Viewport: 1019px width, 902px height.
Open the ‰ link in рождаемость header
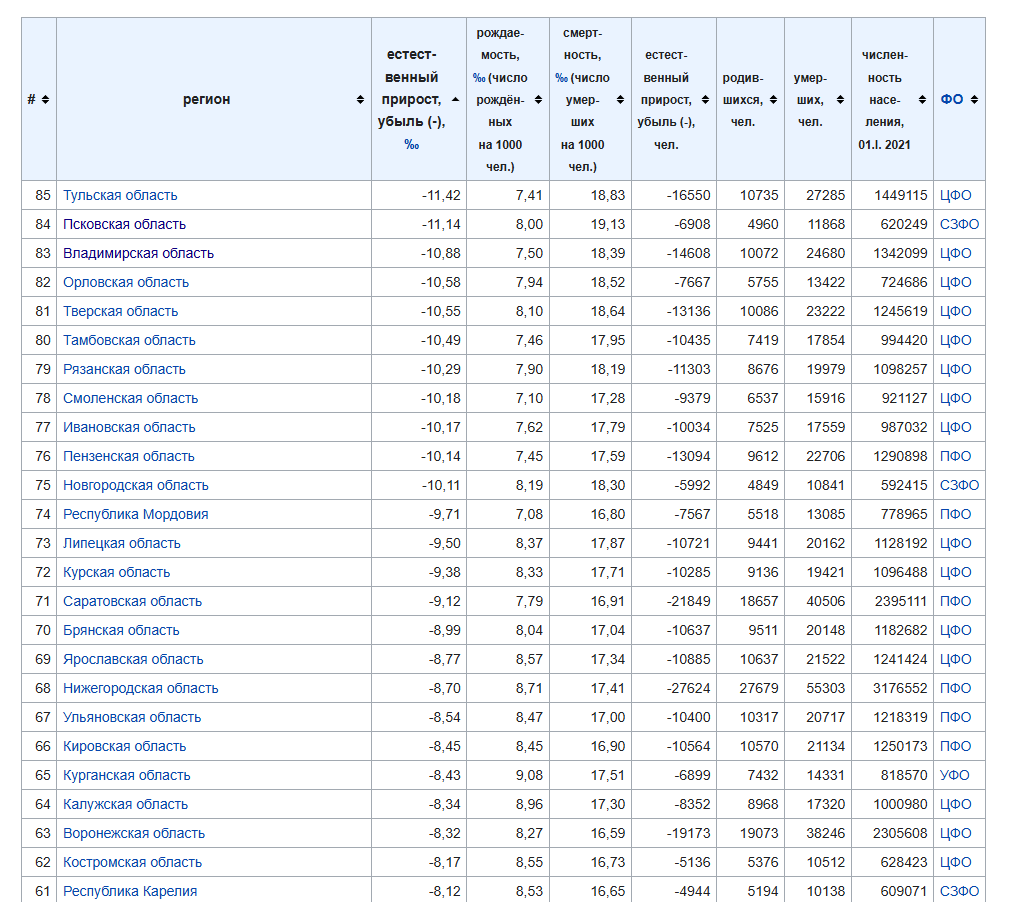tap(479, 77)
